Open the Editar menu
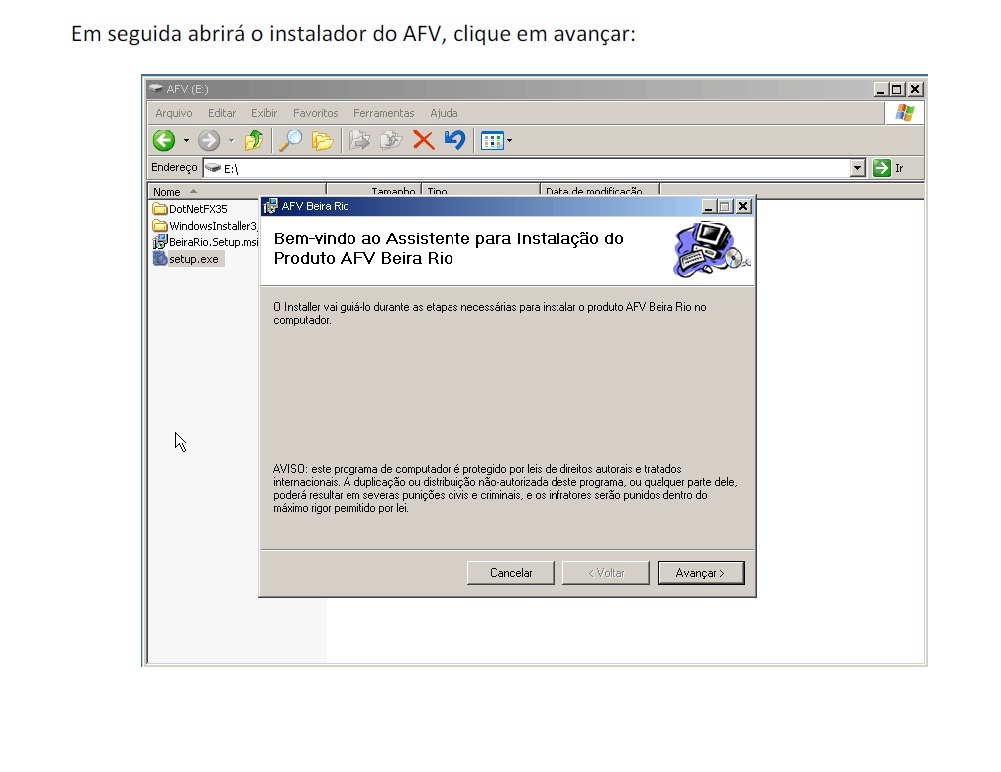1001x772 pixels. tap(222, 113)
